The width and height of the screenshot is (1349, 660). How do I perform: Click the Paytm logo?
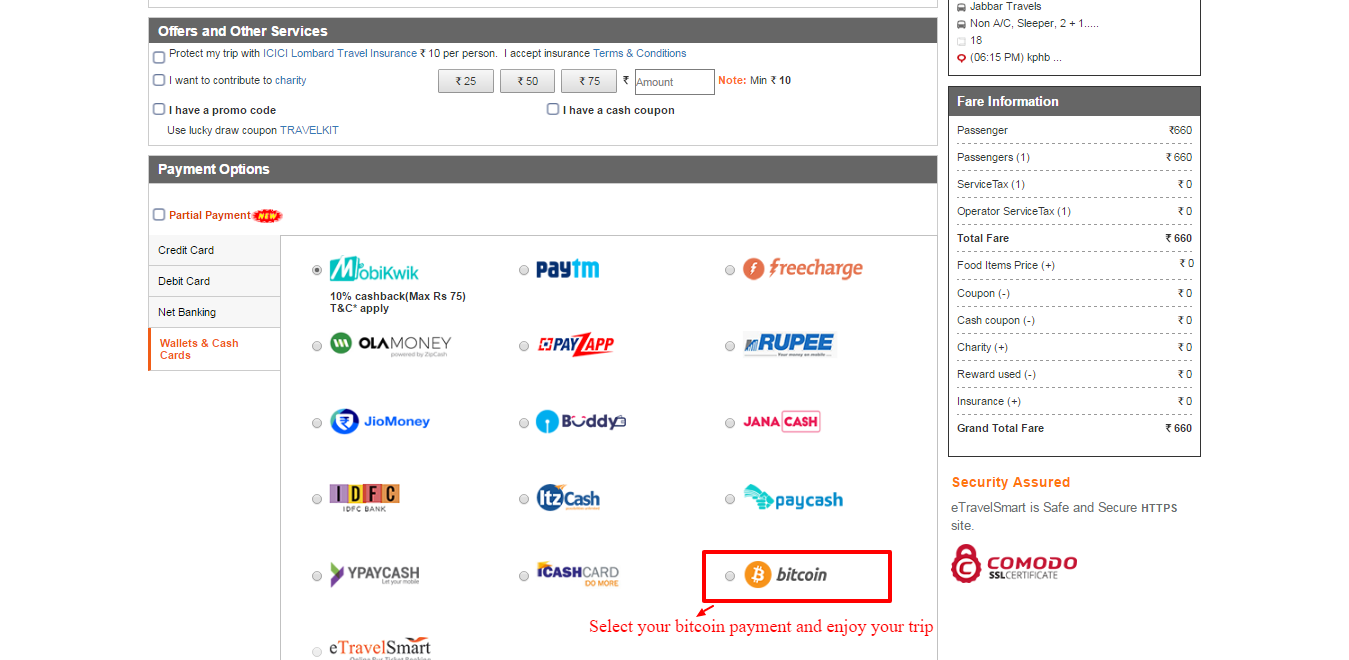[x=567, y=269]
